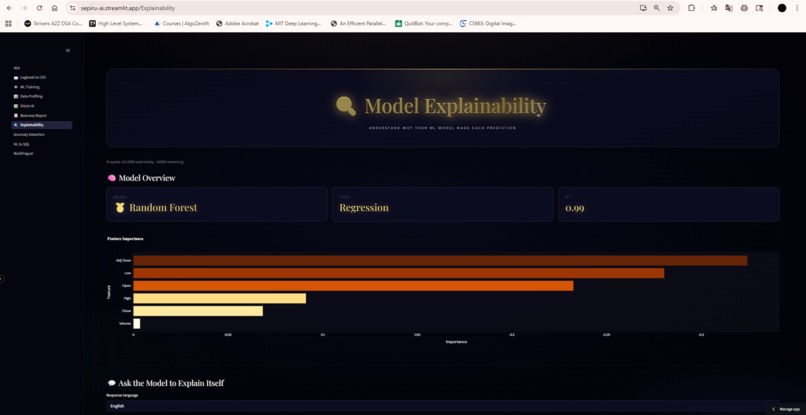Open the Response language dropdown showing English
The width and height of the screenshot is (806, 415).
coord(443,406)
